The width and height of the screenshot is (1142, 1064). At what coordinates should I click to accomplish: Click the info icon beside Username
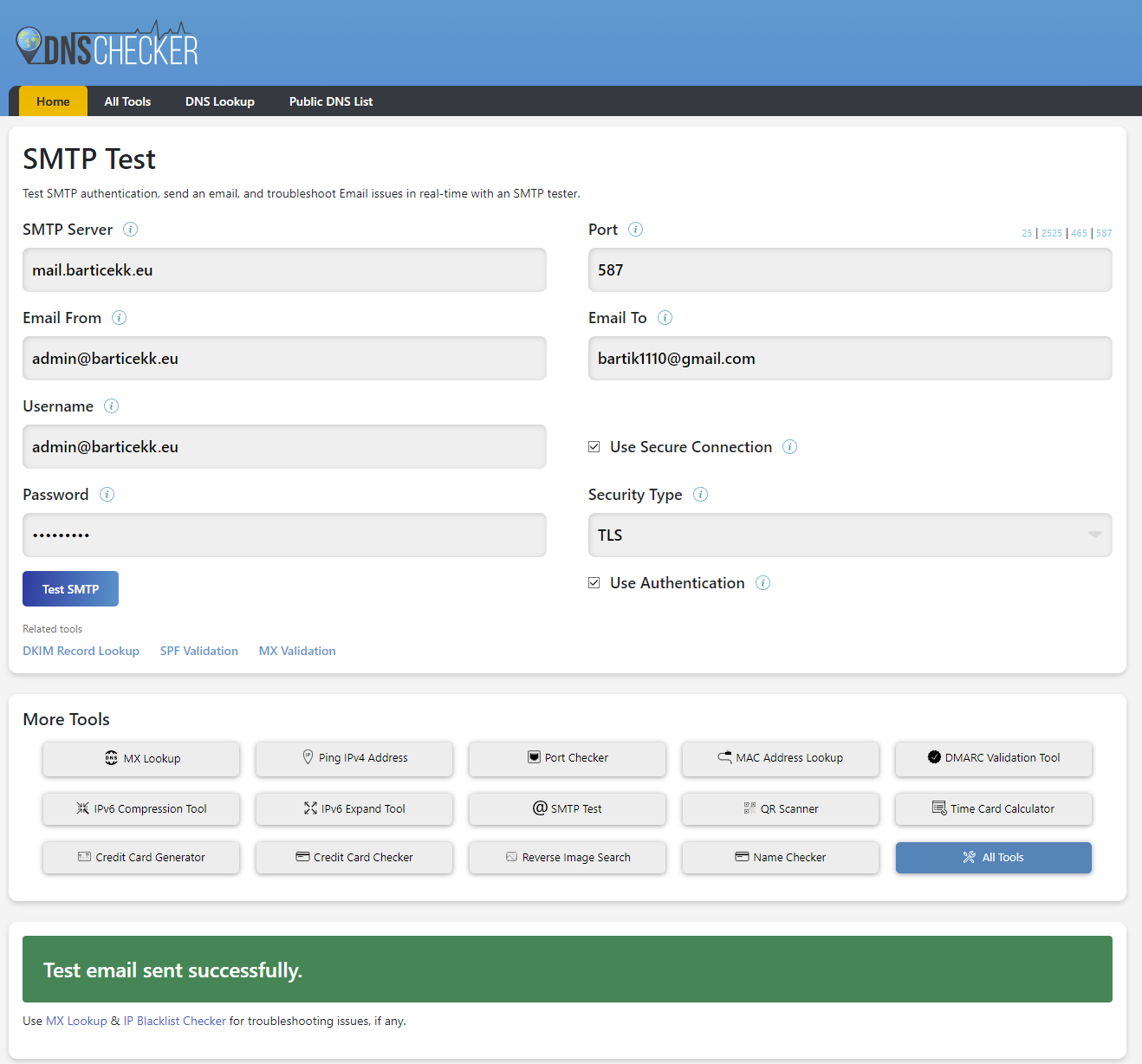[x=111, y=406]
